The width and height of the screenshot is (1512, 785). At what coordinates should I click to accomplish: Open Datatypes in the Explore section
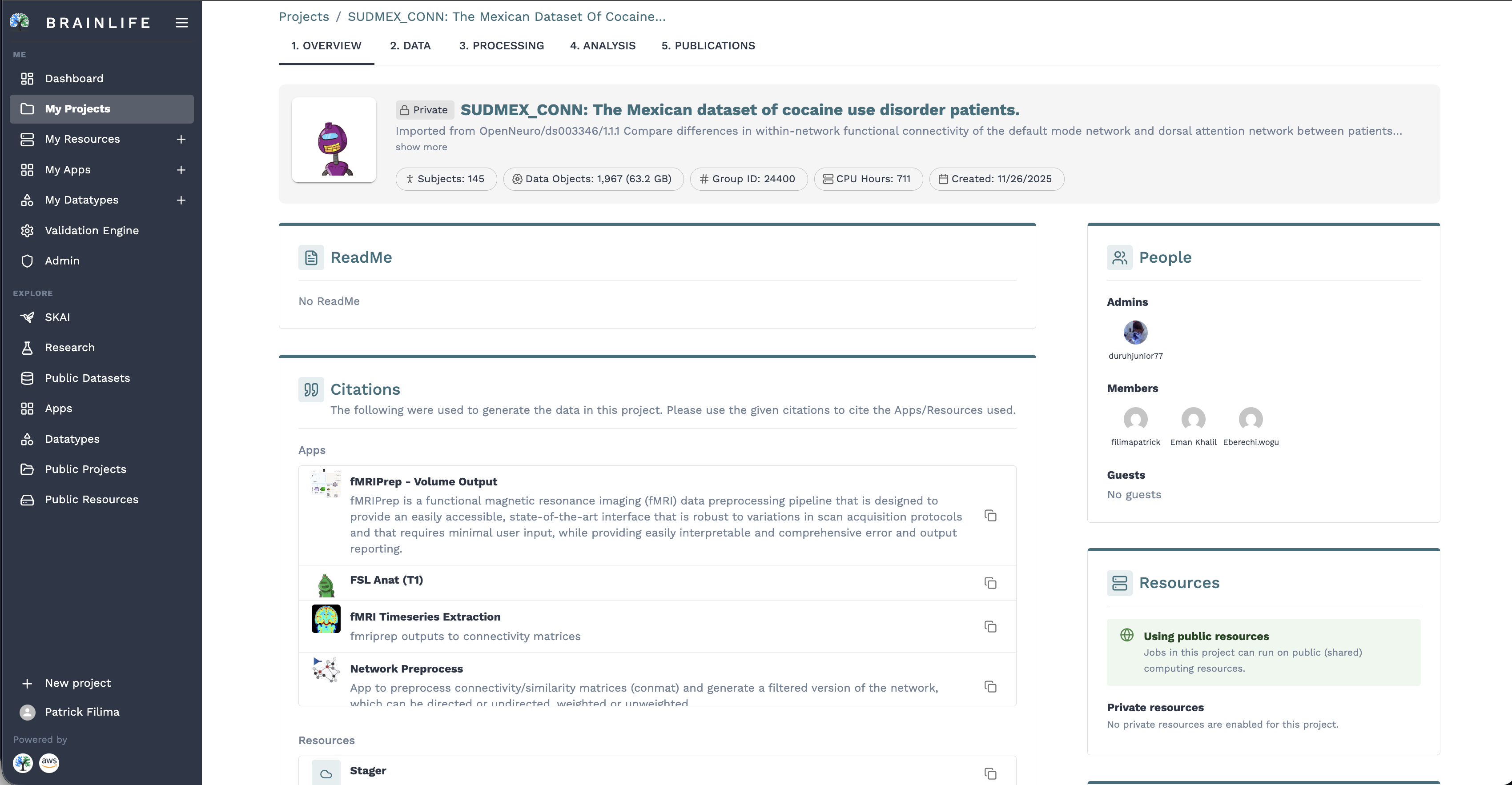pyautogui.click(x=101, y=439)
